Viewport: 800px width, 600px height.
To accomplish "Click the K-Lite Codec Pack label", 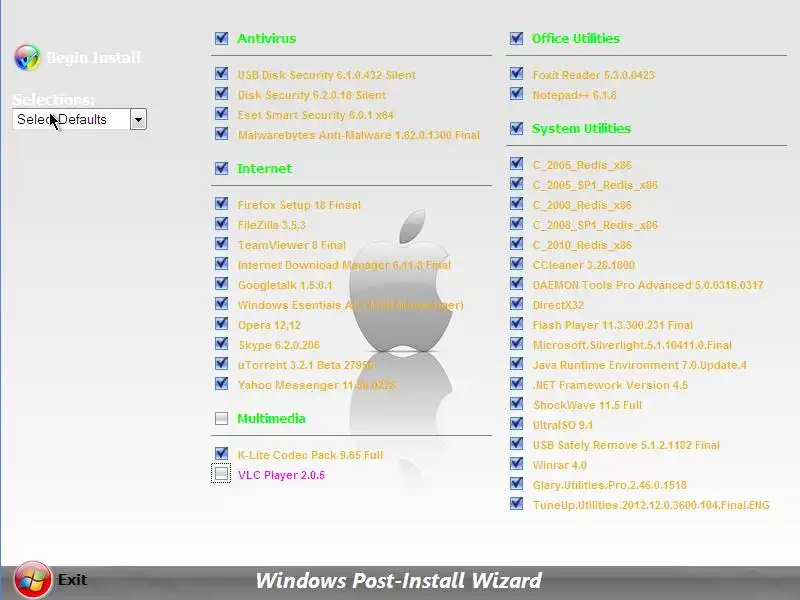I will [x=310, y=455].
